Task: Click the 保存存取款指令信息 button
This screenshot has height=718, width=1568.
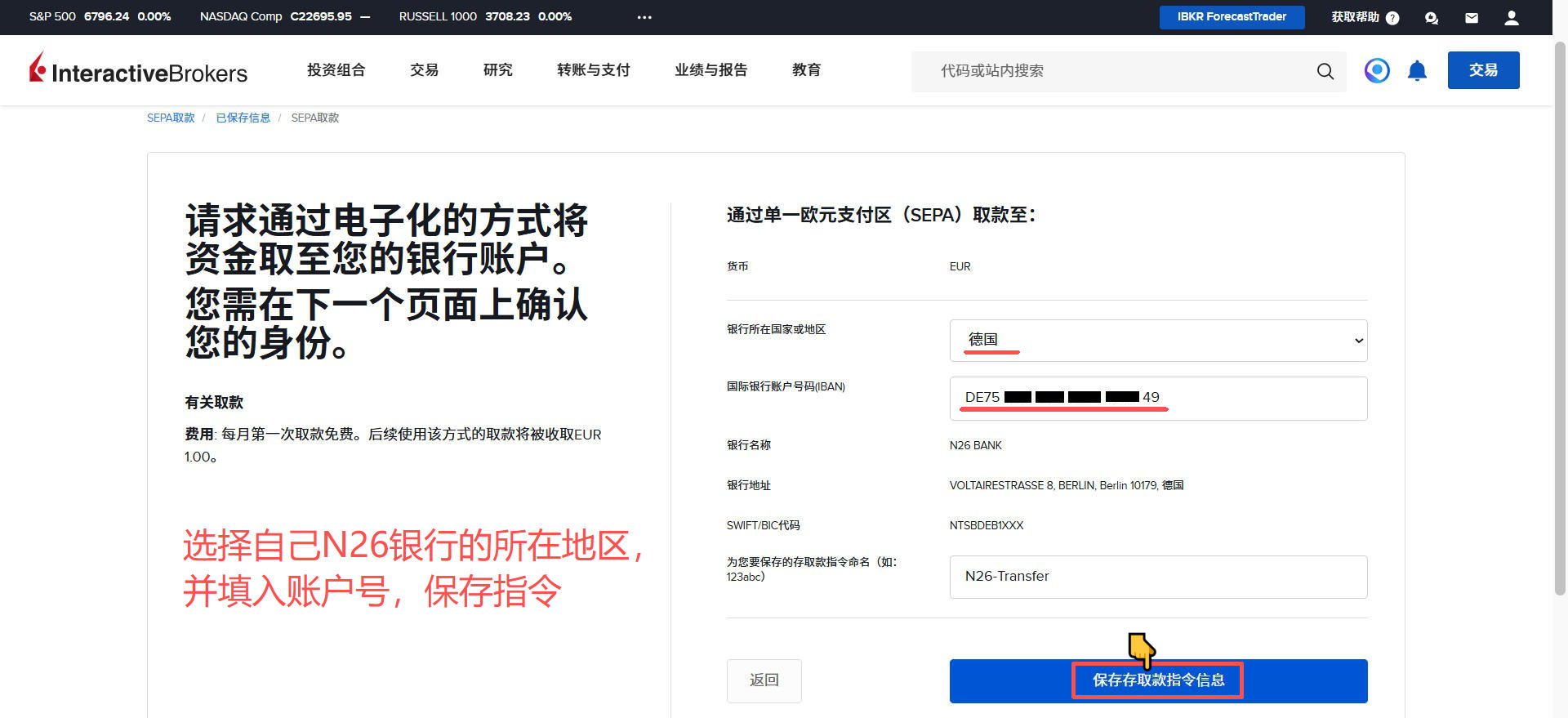Action: (x=1158, y=680)
